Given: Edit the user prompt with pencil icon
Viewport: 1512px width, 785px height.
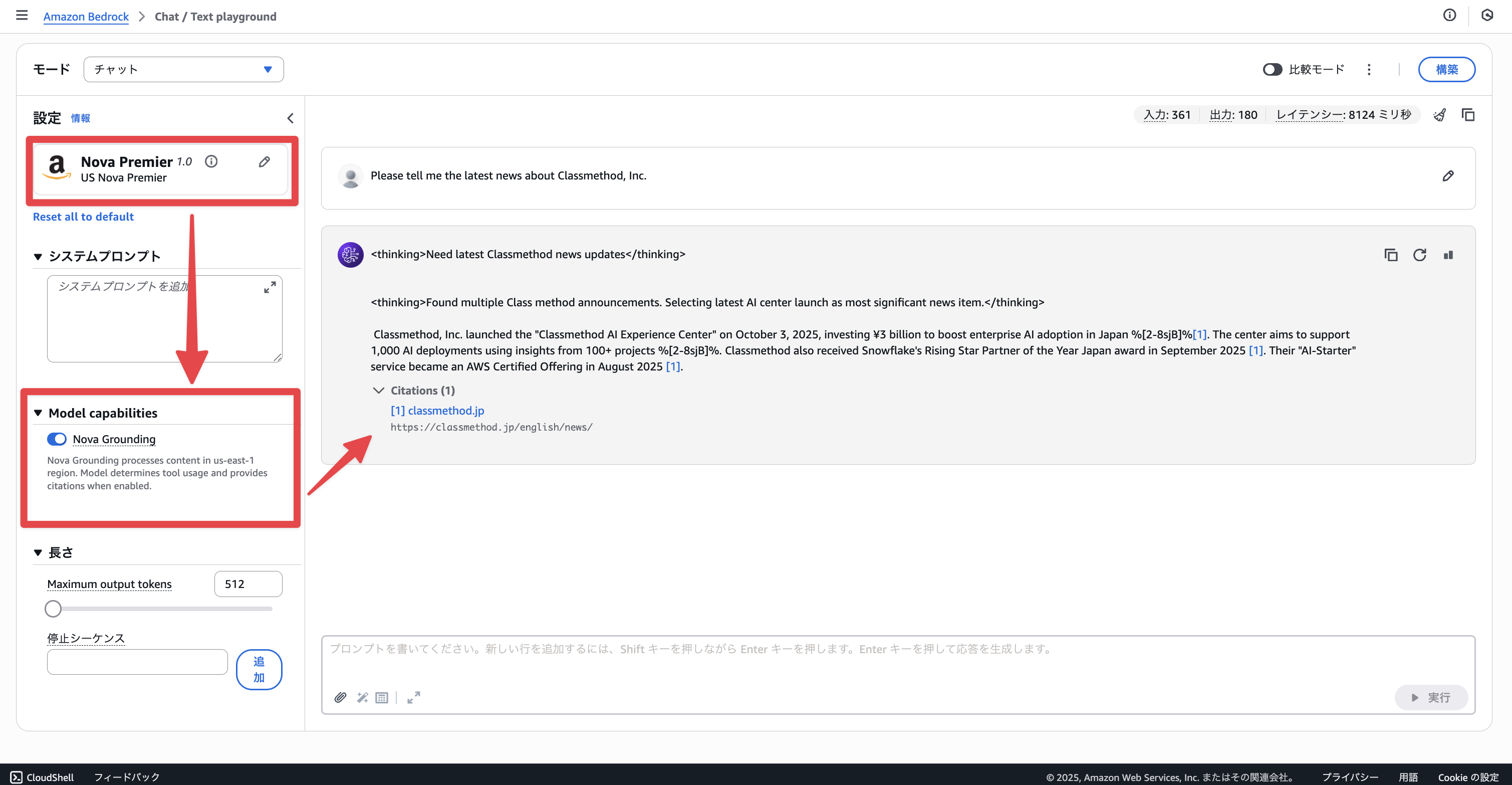Looking at the screenshot, I should click(x=1448, y=176).
